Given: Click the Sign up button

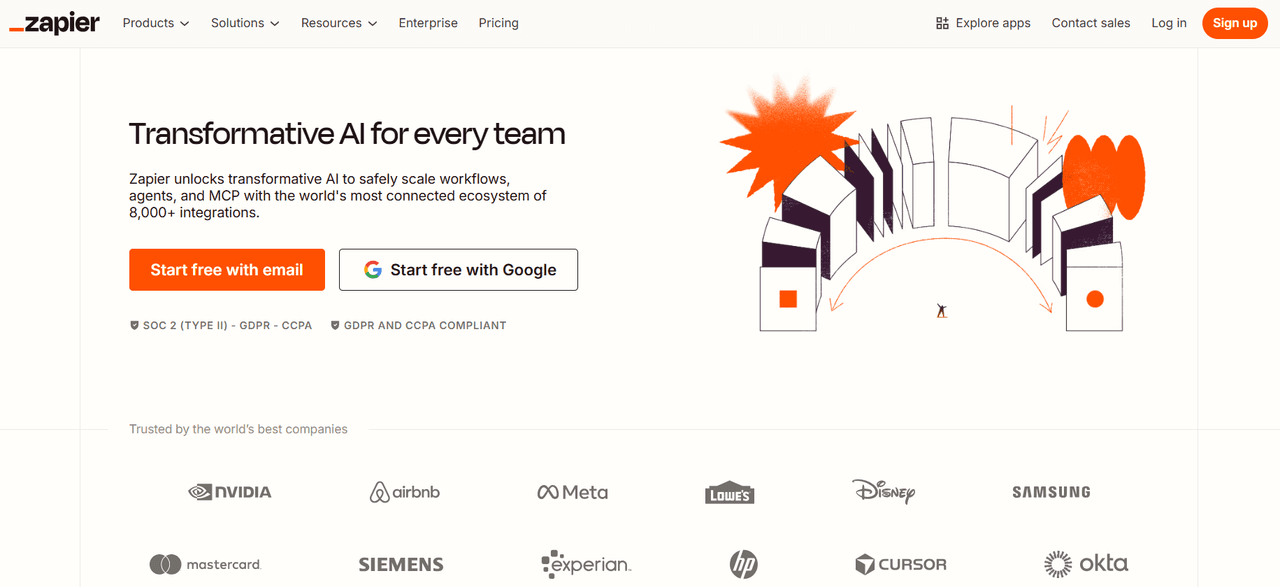Looking at the screenshot, I should click(x=1234, y=22).
